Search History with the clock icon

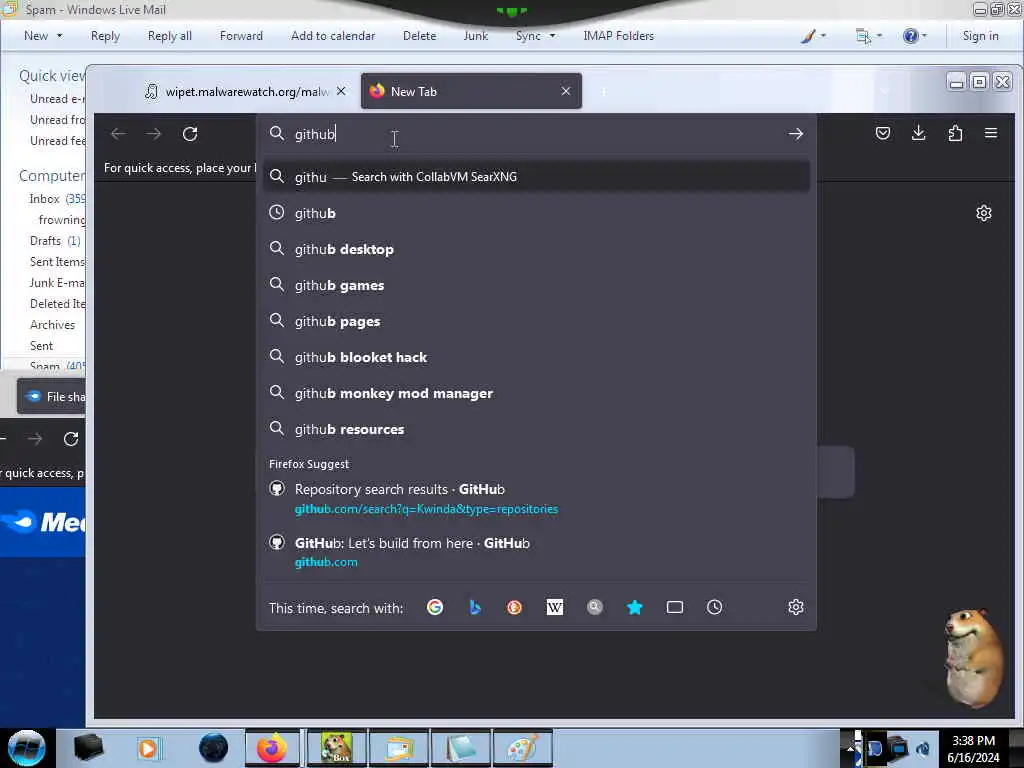pyautogui.click(x=714, y=607)
